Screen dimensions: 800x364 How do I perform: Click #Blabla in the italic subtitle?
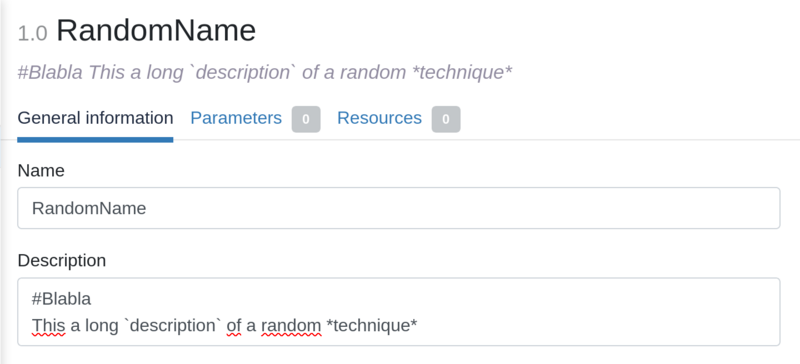(50, 73)
